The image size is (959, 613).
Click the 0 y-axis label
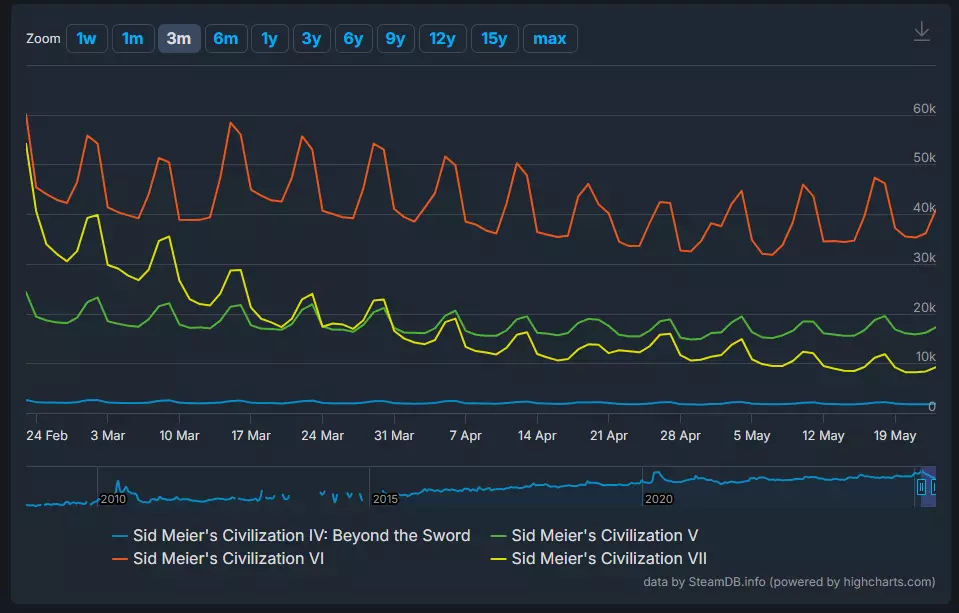(931, 407)
